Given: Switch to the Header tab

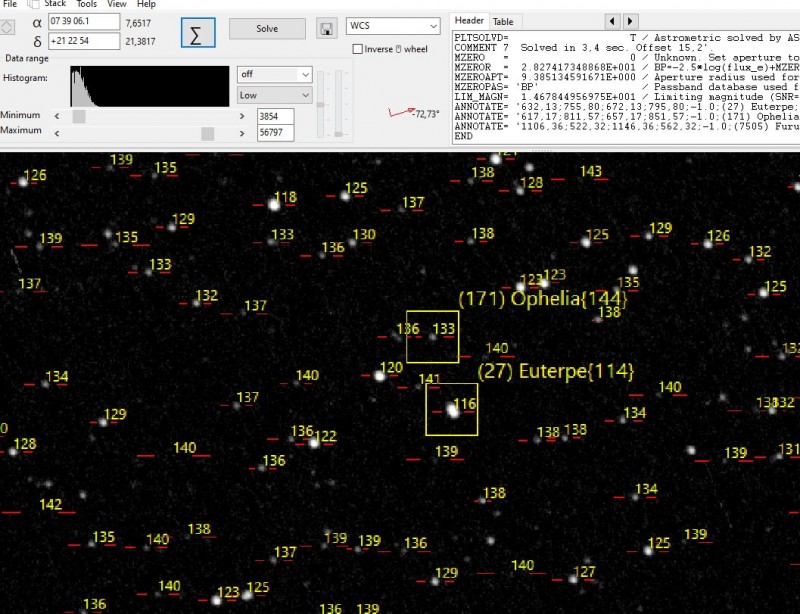Looking at the screenshot, I should [x=469, y=21].
